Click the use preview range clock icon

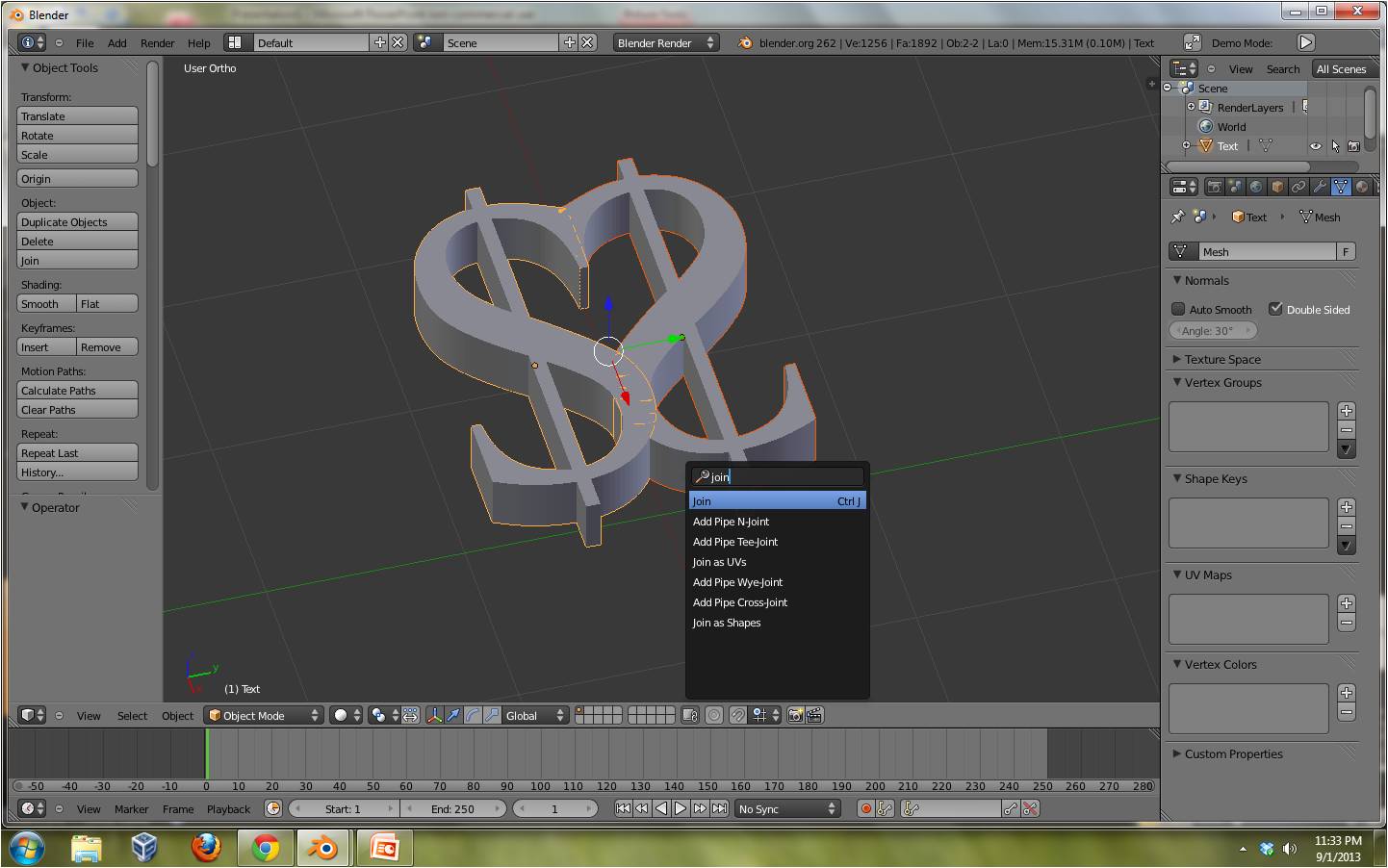click(273, 808)
